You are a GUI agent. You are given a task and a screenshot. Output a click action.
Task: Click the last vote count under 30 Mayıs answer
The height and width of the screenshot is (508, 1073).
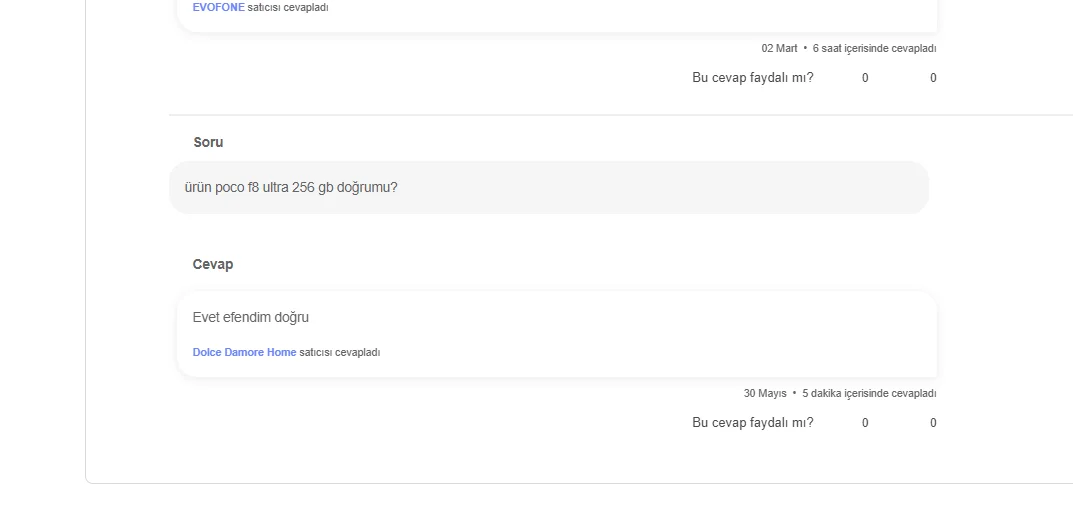pyautogui.click(x=933, y=423)
